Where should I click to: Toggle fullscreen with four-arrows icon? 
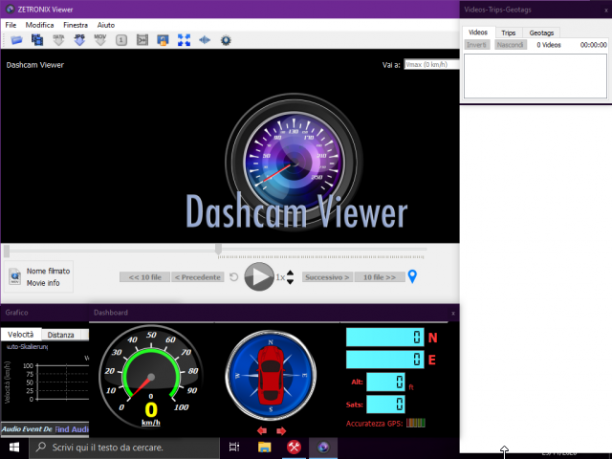(x=184, y=40)
